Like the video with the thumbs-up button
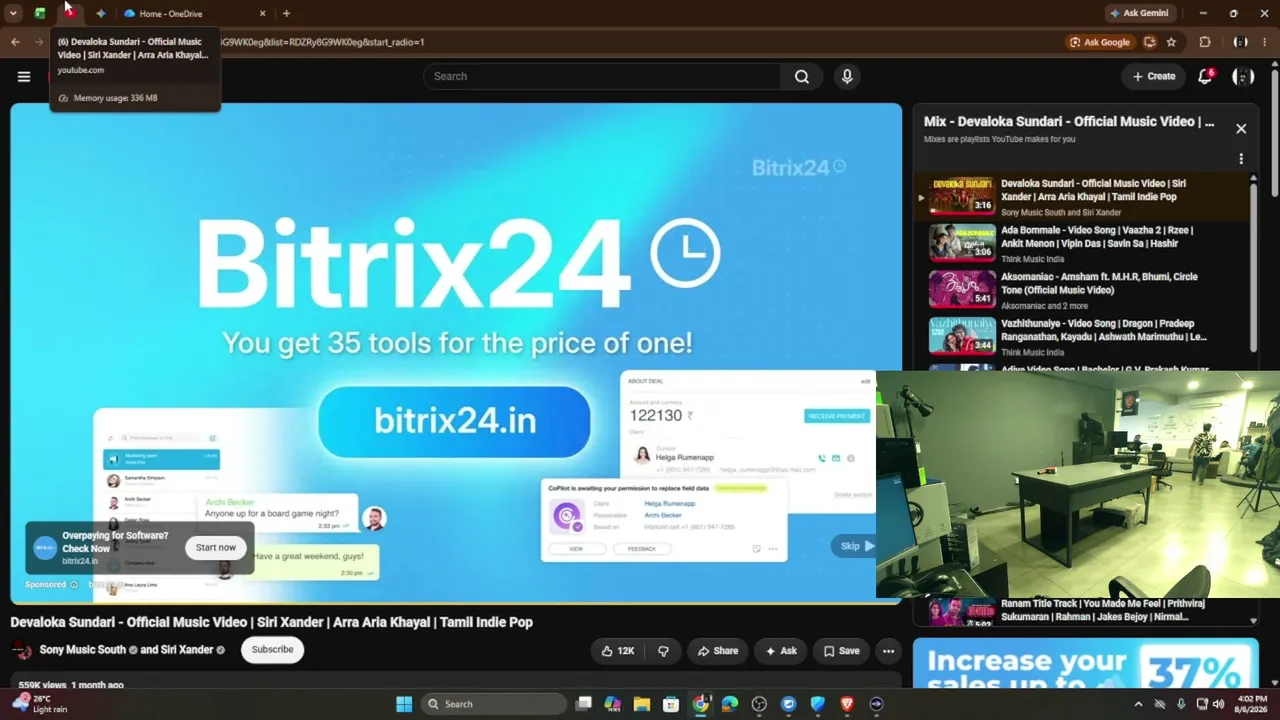Image resolution: width=1280 pixels, height=720 pixels. (x=618, y=651)
